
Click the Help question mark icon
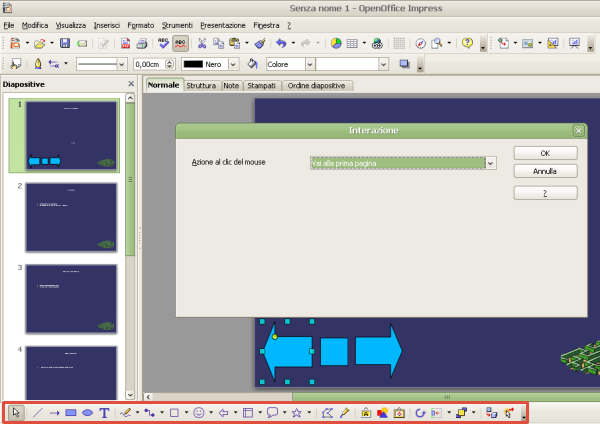tap(467, 43)
